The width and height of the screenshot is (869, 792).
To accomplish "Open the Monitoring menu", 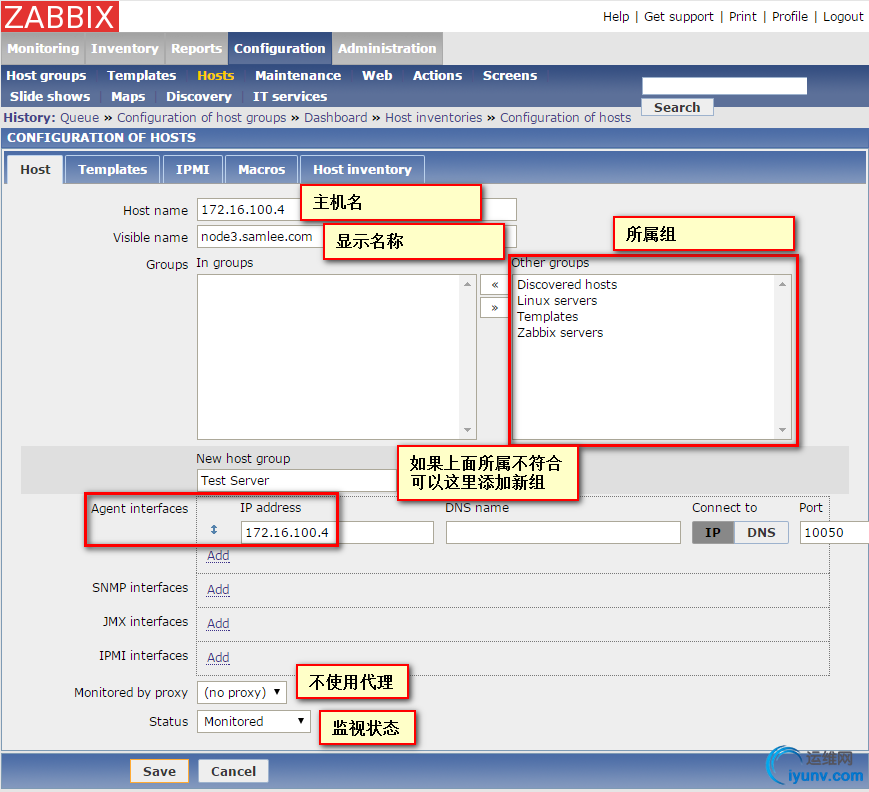I will coord(43,49).
